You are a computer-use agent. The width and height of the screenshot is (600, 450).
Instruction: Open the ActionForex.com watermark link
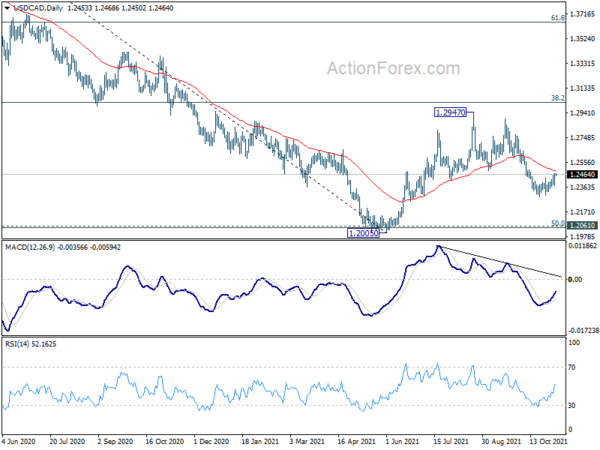388,69
